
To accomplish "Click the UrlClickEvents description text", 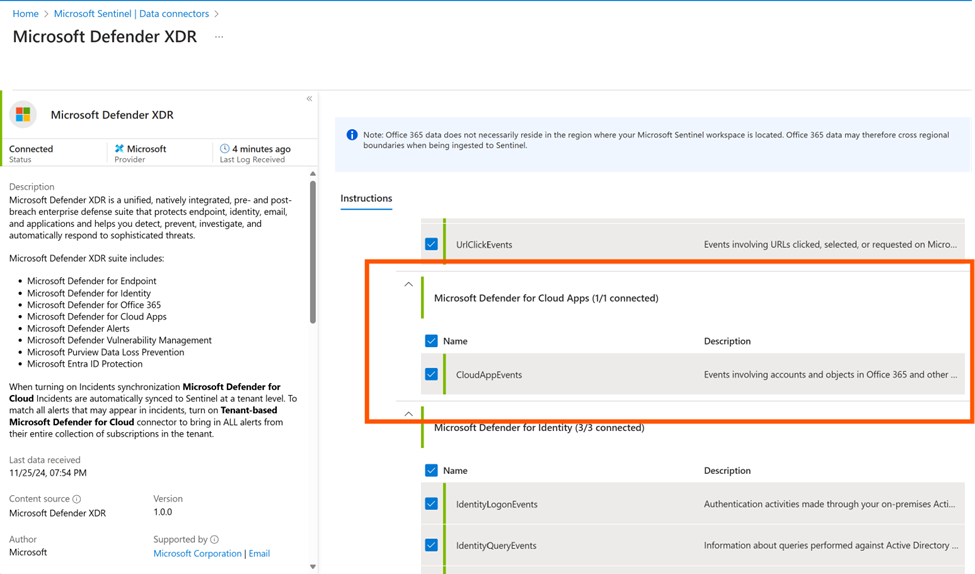I will click(x=830, y=244).
